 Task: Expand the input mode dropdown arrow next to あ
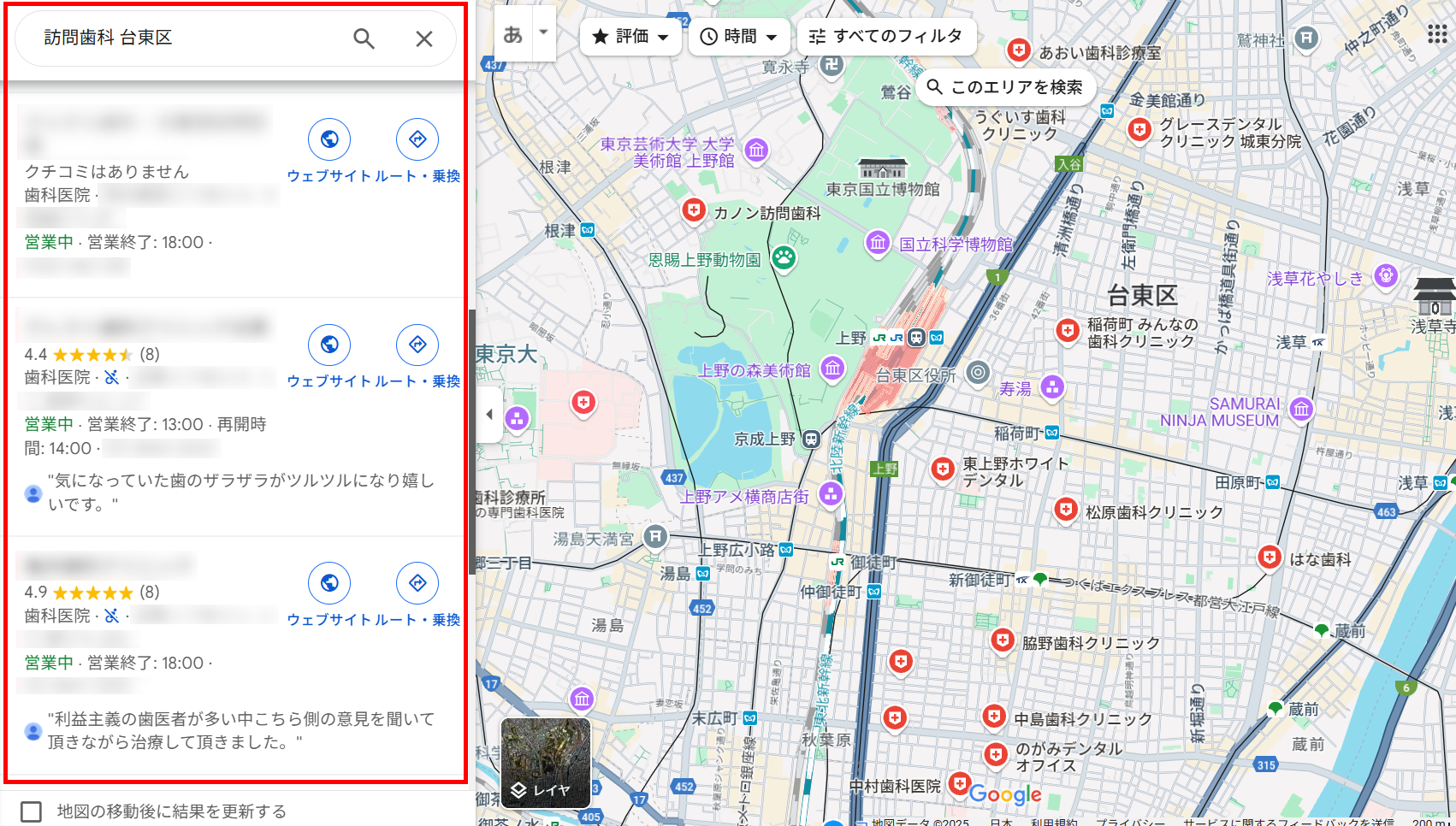tap(544, 34)
